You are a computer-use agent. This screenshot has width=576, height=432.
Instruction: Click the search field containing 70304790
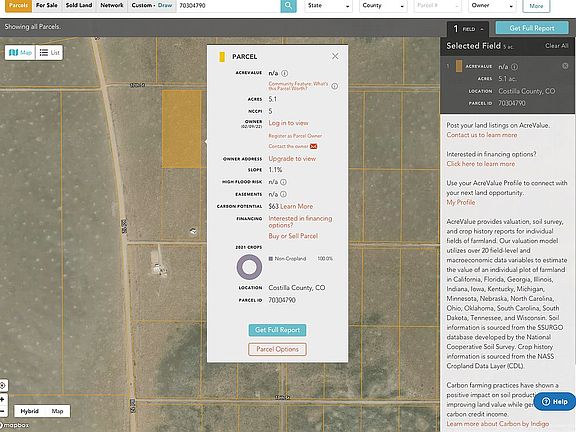228,6
